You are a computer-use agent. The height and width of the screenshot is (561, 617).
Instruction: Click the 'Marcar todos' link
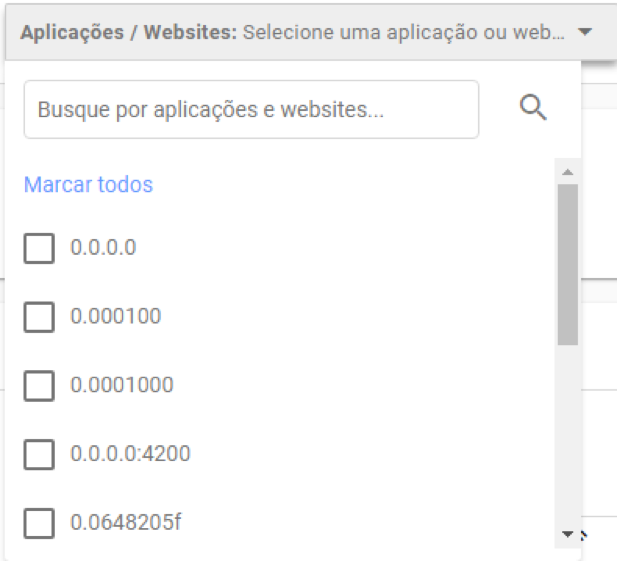[88, 185]
